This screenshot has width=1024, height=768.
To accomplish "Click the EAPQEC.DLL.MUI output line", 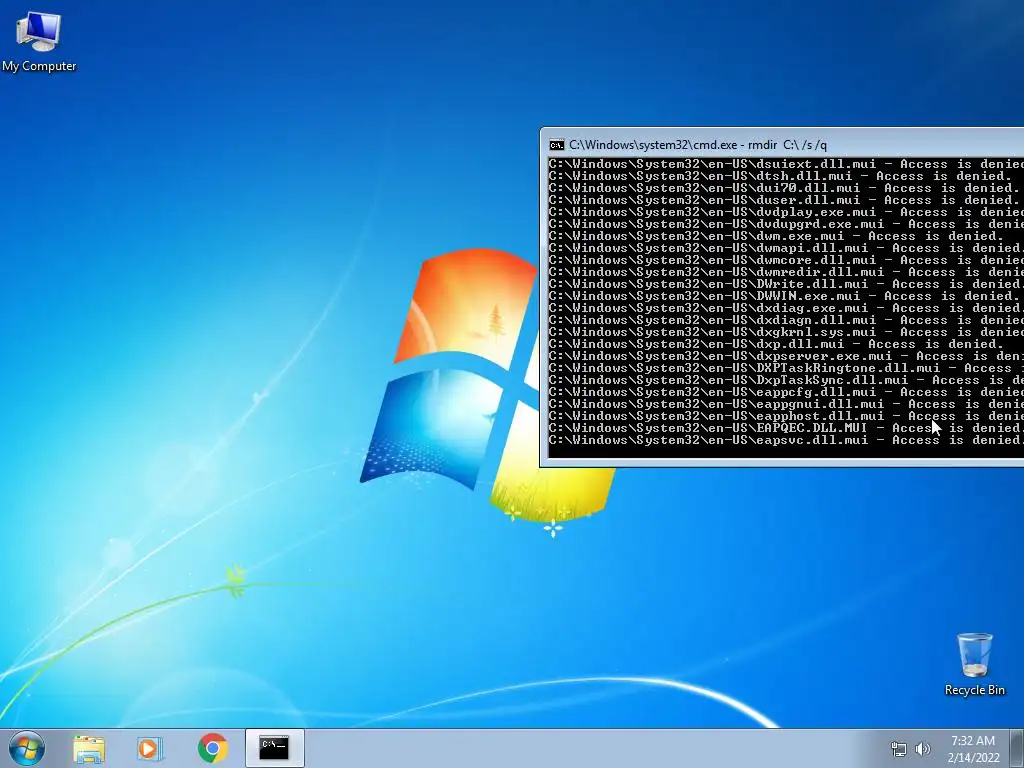I will (786, 428).
